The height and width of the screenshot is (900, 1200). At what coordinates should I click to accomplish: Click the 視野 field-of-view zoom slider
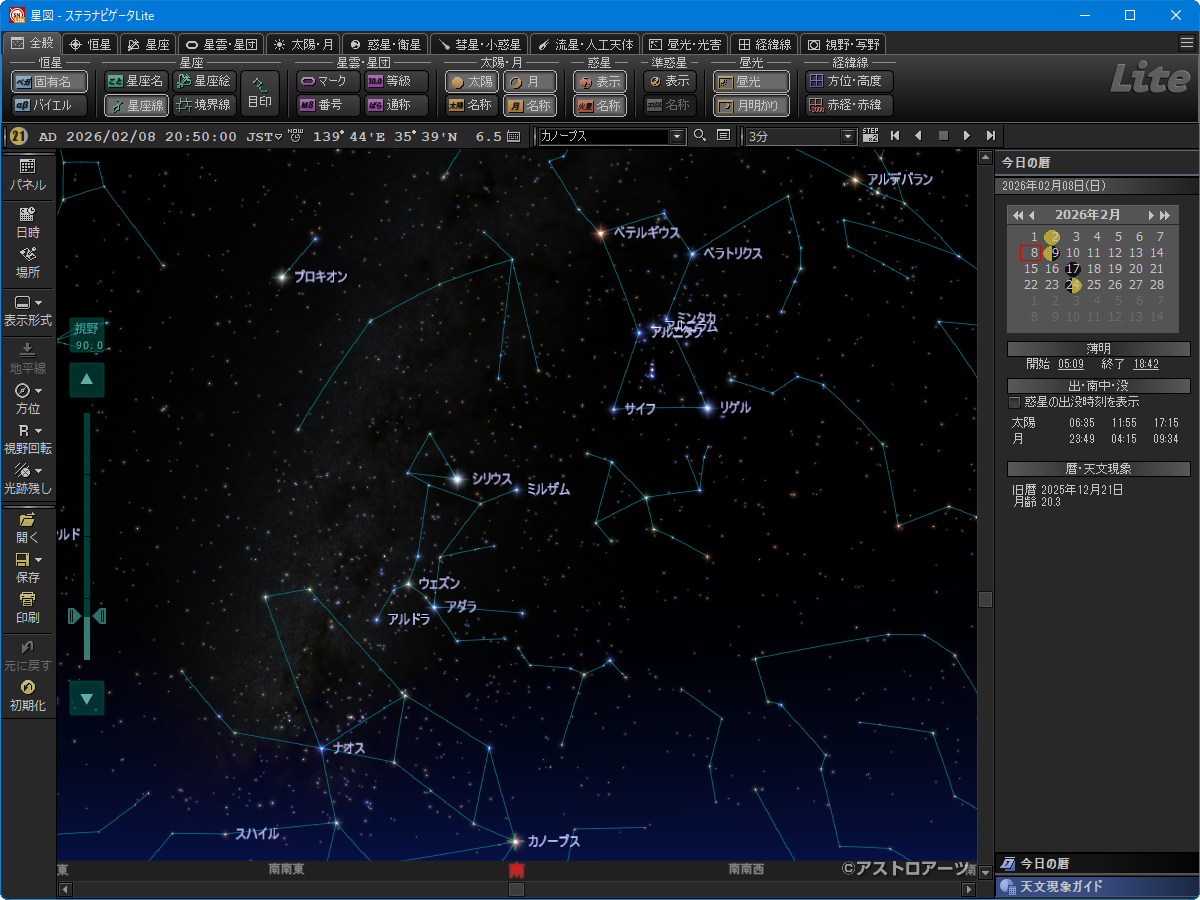pyautogui.click(x=87, y=615)
